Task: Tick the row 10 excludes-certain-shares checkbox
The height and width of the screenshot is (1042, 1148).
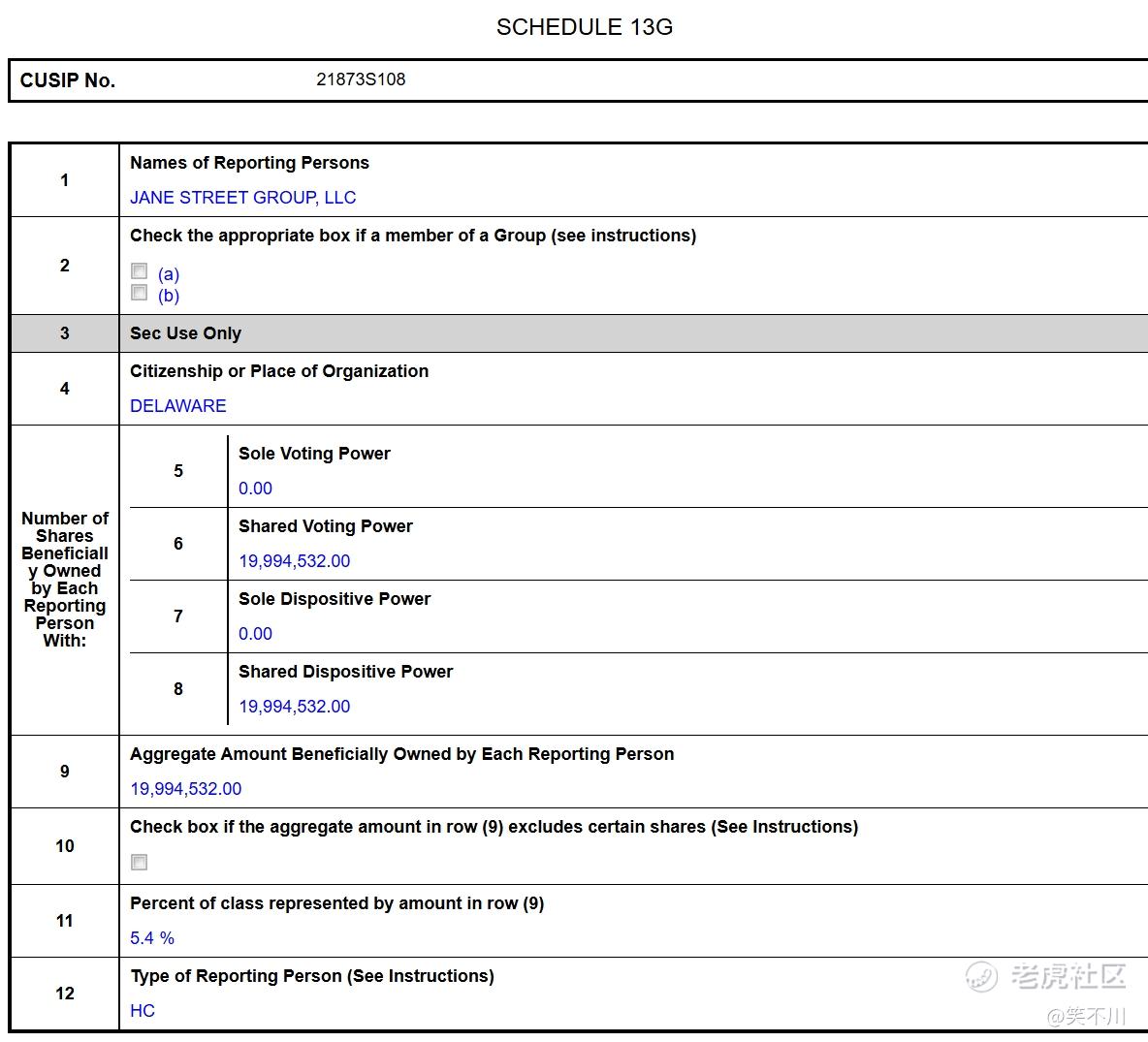Action: pyautogui.click(x=139, y=862)
